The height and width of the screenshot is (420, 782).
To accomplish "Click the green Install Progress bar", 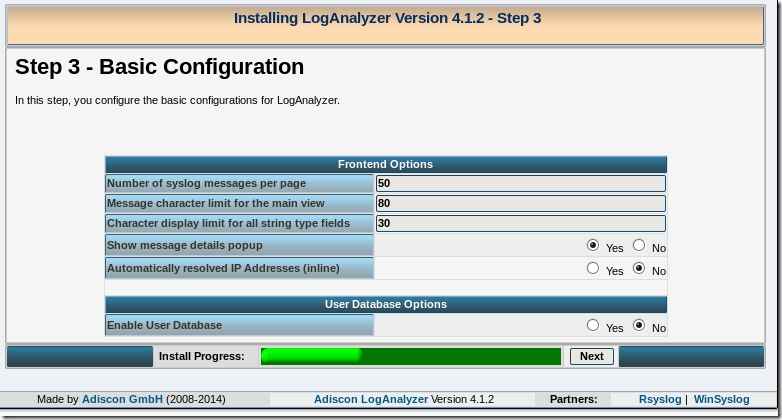I will point(411,356).
